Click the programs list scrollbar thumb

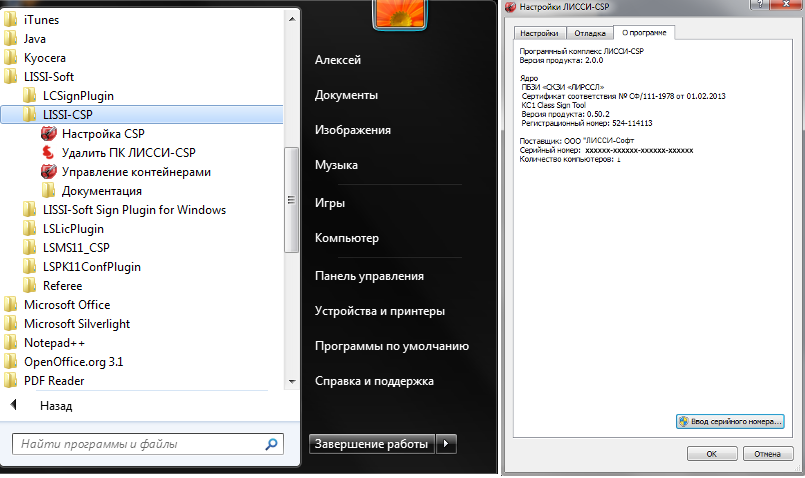tap(292, 200)
